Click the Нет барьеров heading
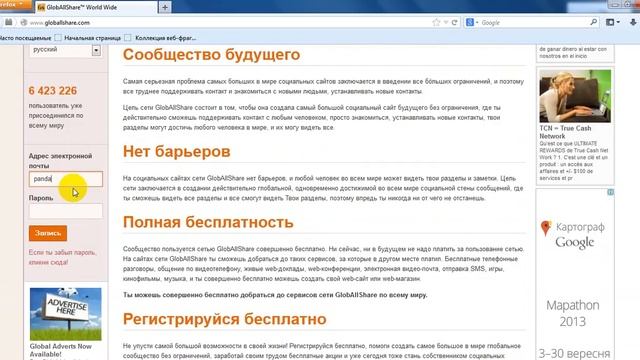The height and width of the screenshot is (360, 640). (x=177, y=151)
